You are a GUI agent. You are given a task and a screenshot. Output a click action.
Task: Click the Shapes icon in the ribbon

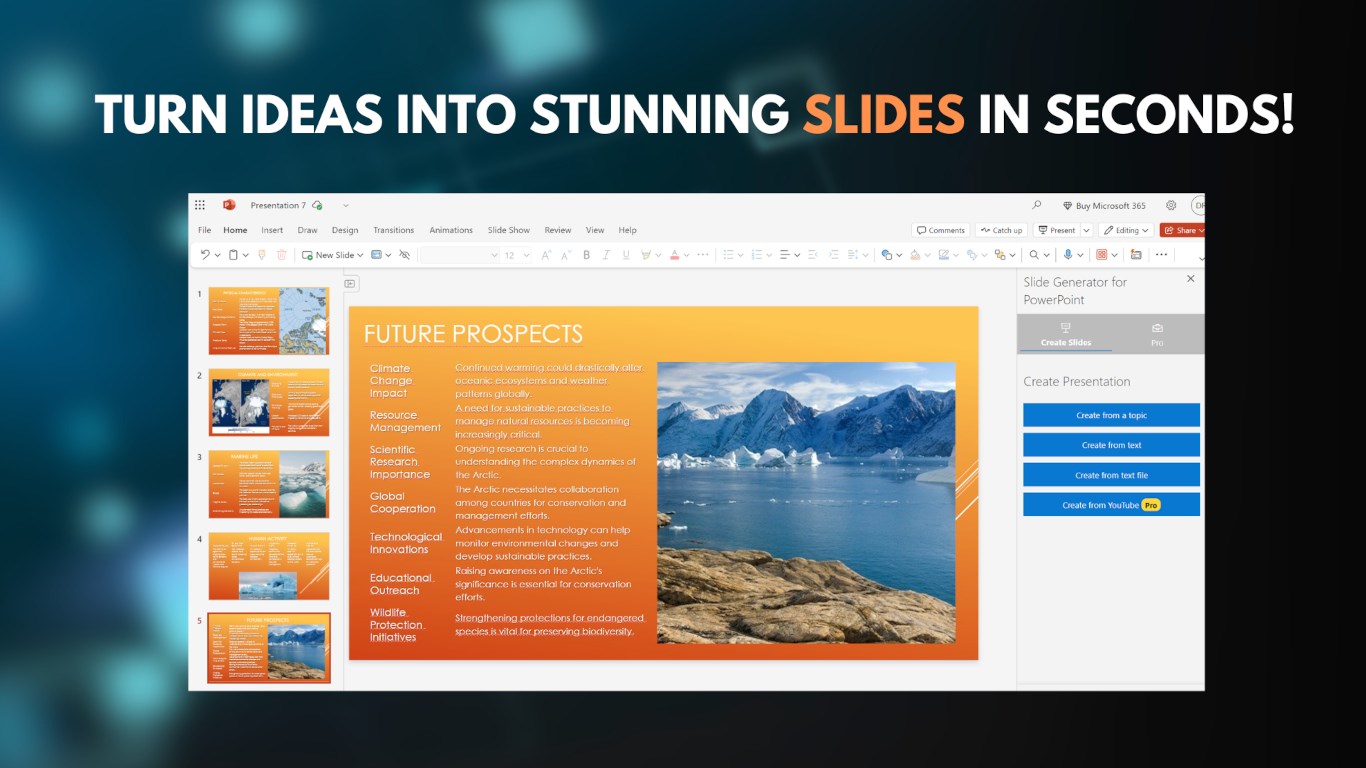(887, 255)
